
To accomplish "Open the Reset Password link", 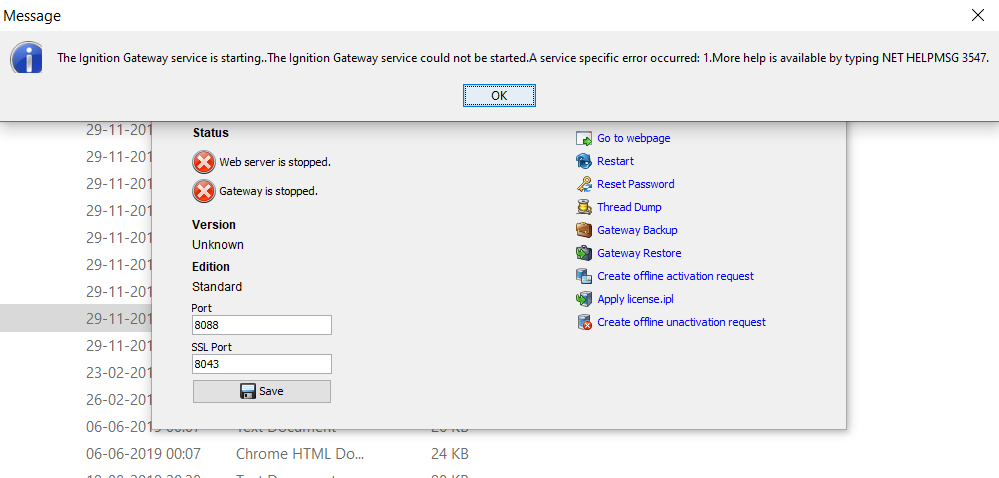I will tap(635, 184).
